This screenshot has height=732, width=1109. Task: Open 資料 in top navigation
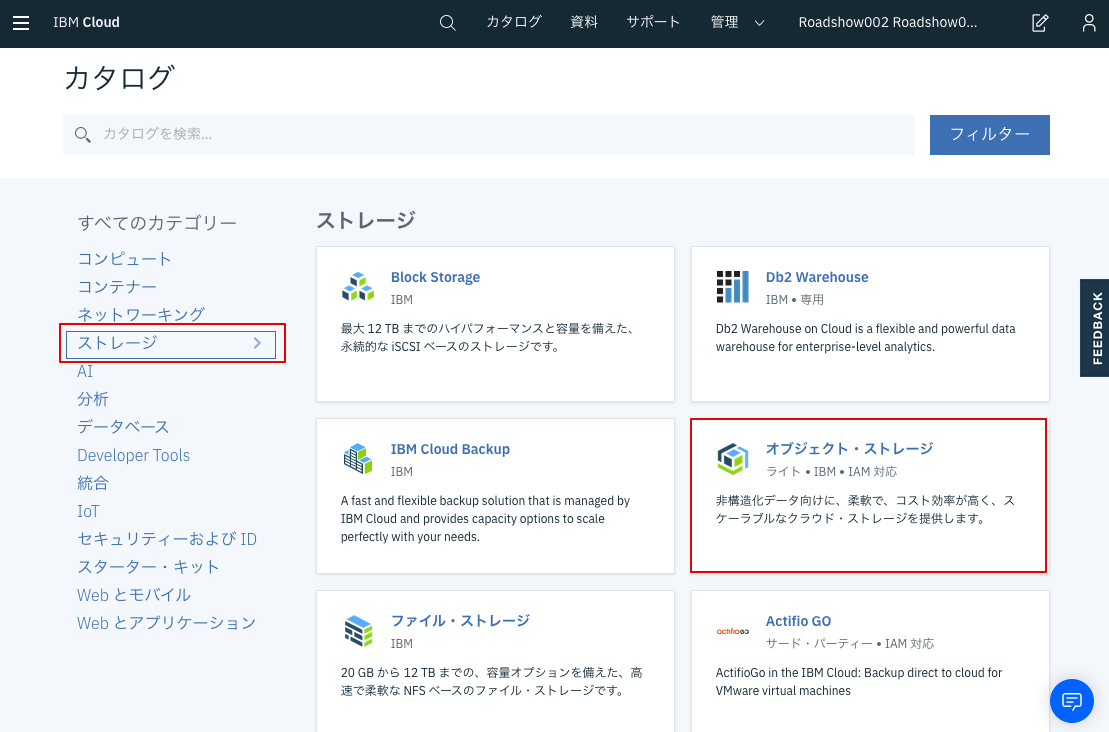[x=583, y=23]
